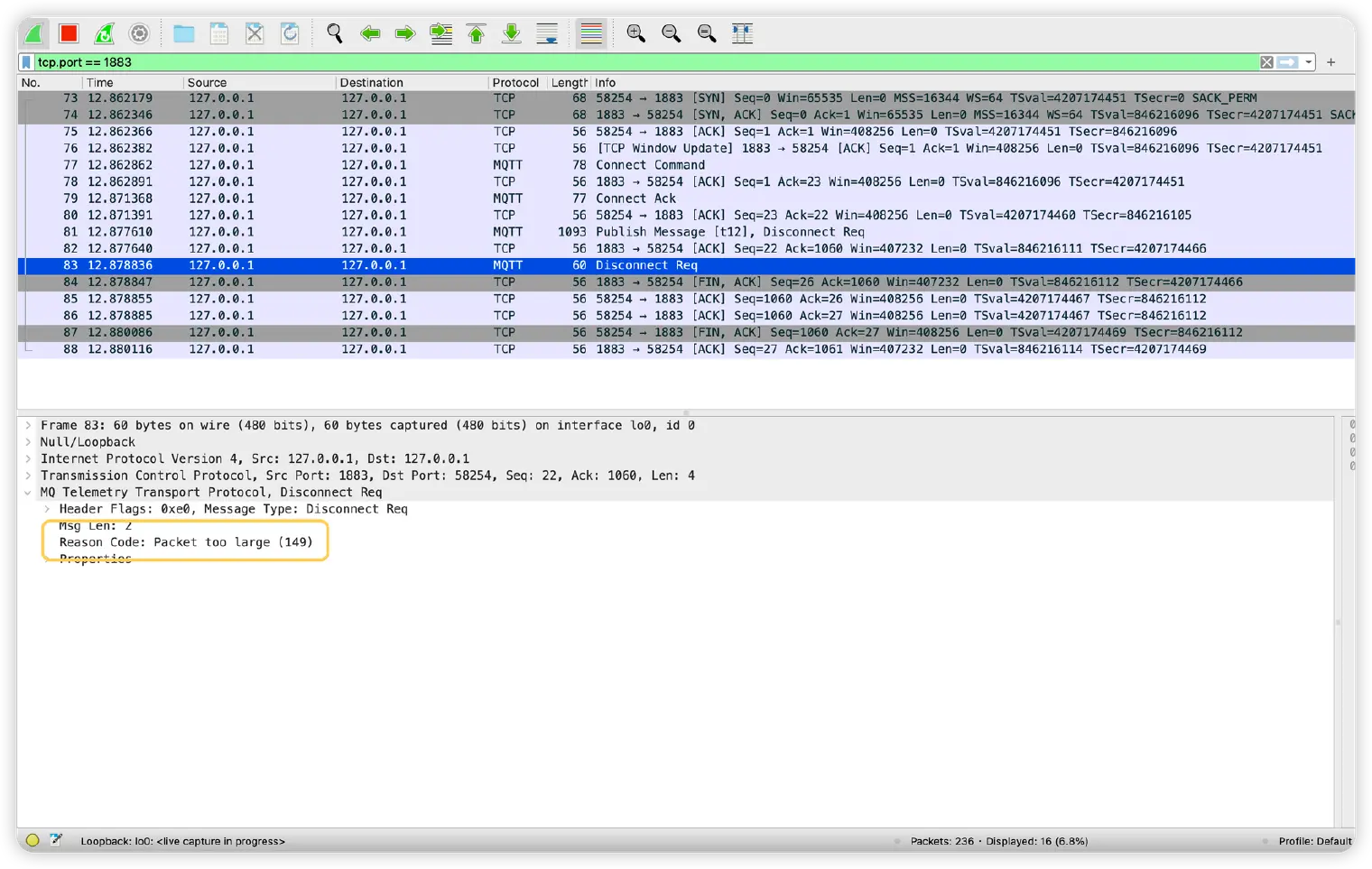Click the display filter bookmark icon
The width and height of the screenshot is (1372, 869).
pyautogui.click(x=27, y=62)
